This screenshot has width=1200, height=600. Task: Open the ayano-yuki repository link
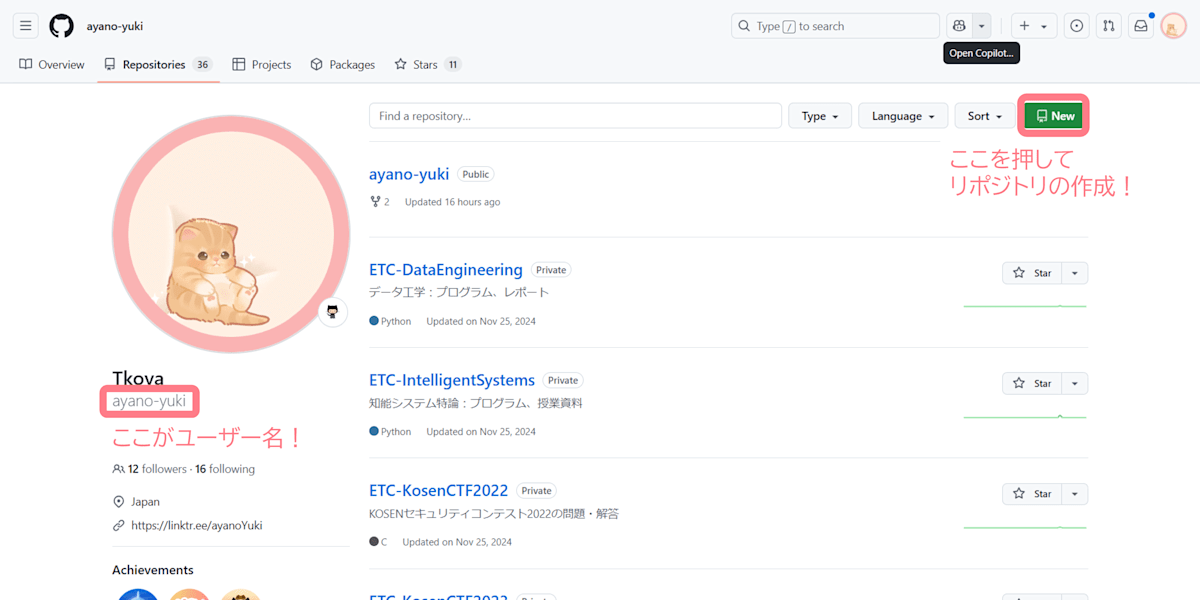click(x=409, y=174)
